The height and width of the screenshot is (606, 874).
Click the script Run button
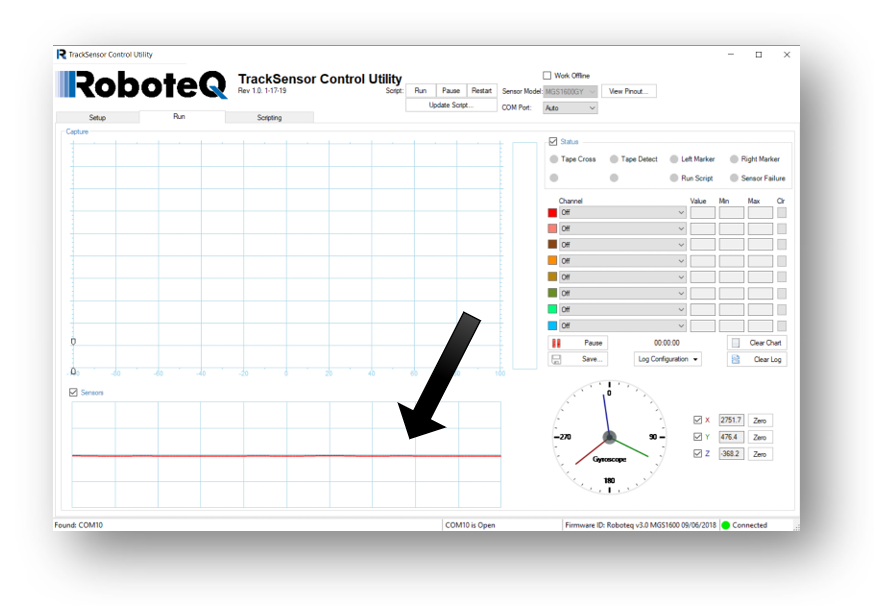coord(420,90)
